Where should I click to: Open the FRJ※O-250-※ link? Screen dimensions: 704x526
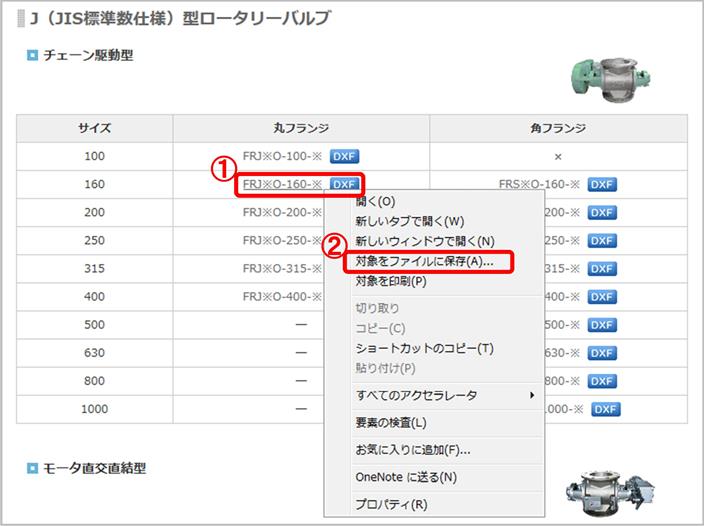(282, 240)
